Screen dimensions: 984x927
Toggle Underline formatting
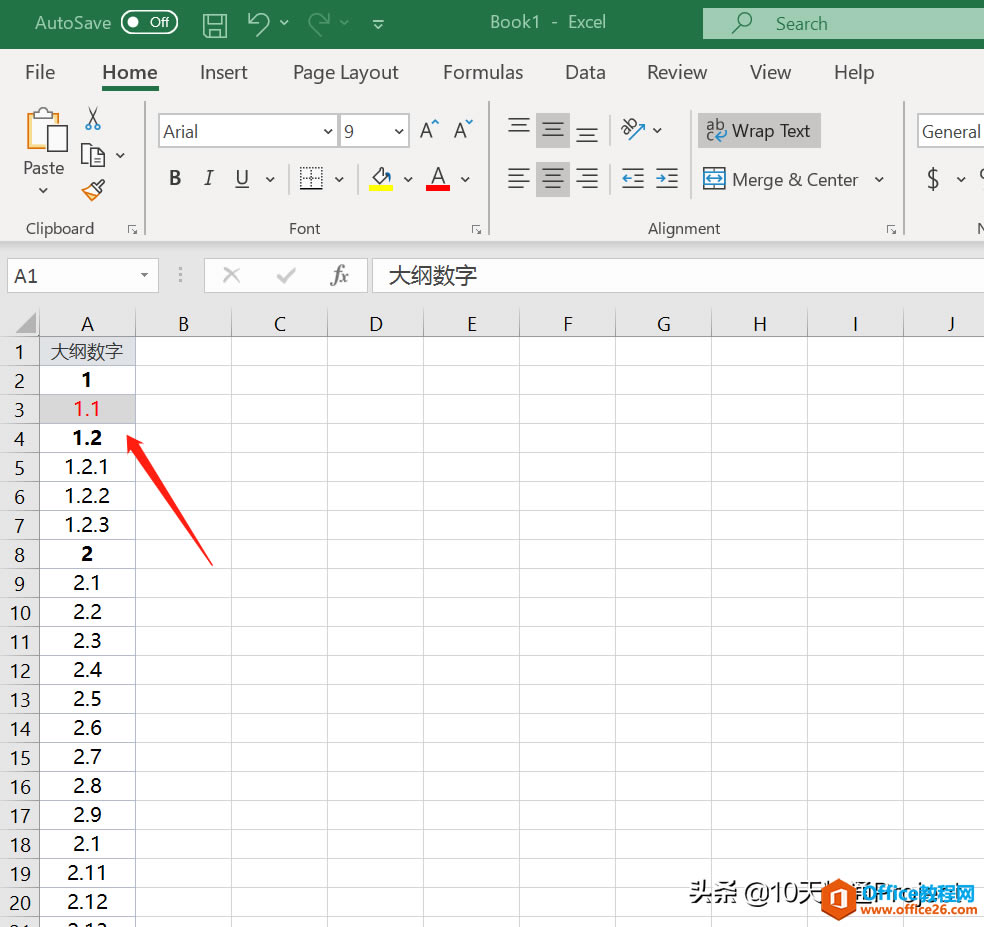coord(242,179)
